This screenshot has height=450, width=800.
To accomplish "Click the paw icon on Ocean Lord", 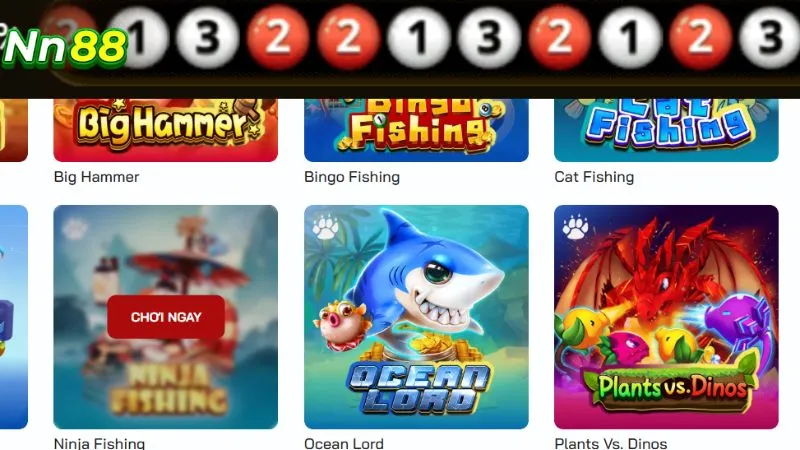I will [325, 228].
